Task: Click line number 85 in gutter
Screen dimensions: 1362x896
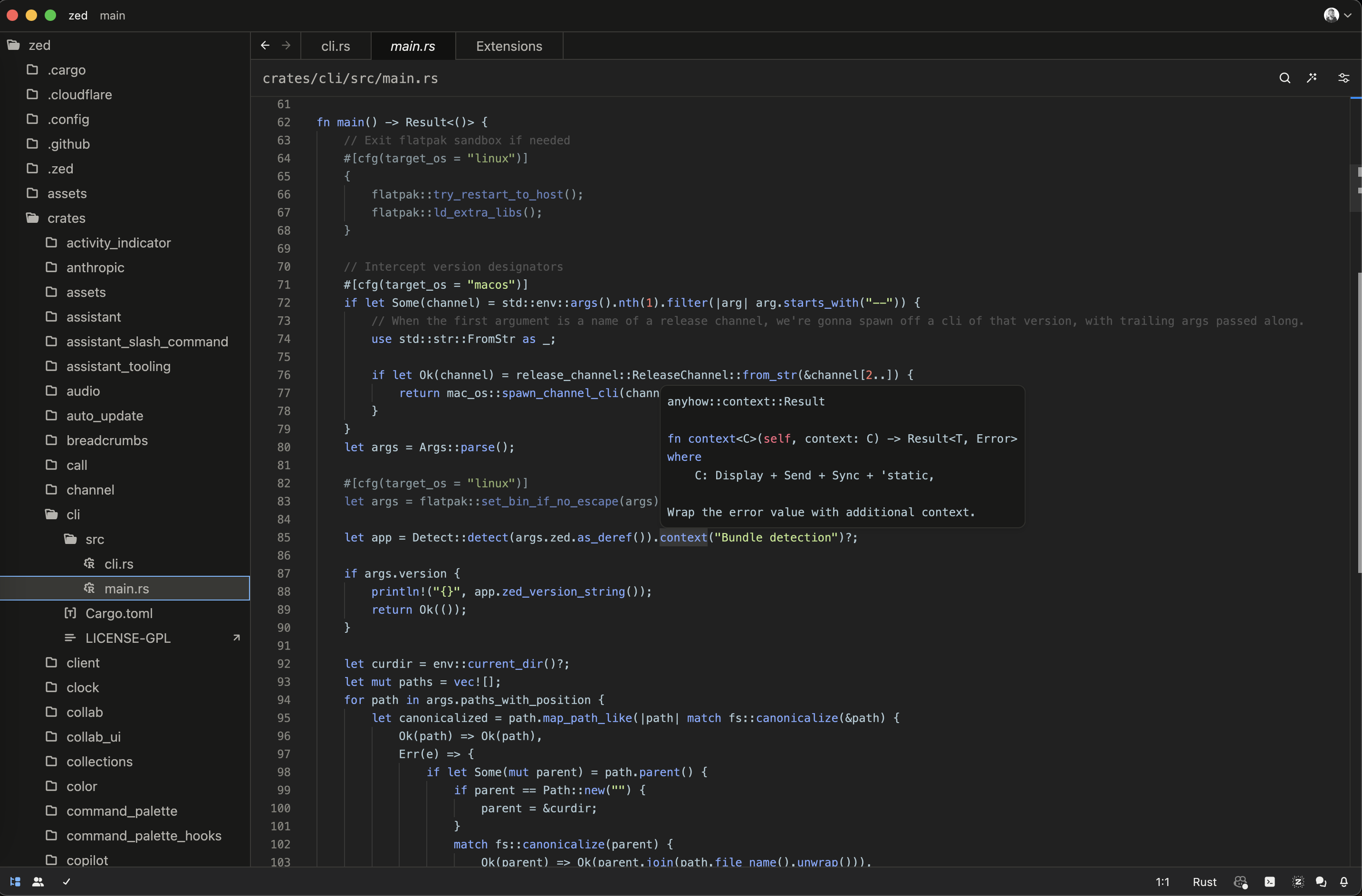Action: (x=284, y=537)
